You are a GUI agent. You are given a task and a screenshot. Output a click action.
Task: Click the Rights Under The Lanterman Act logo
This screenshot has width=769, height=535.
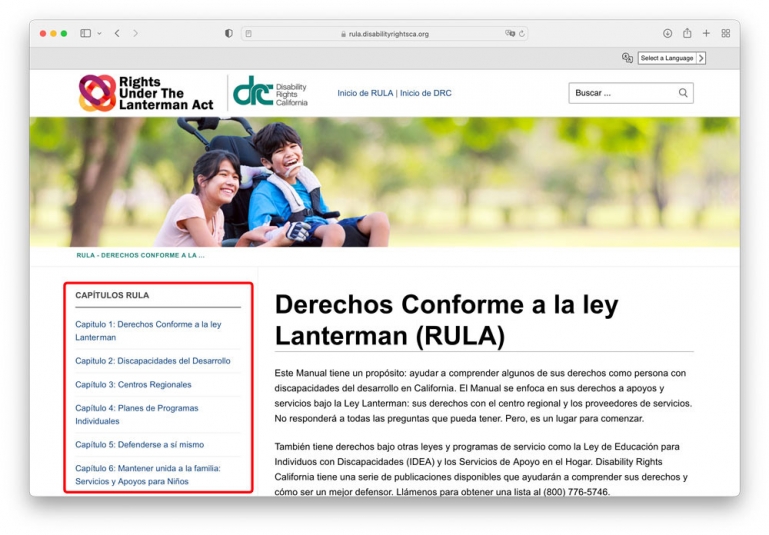point(146,93)
